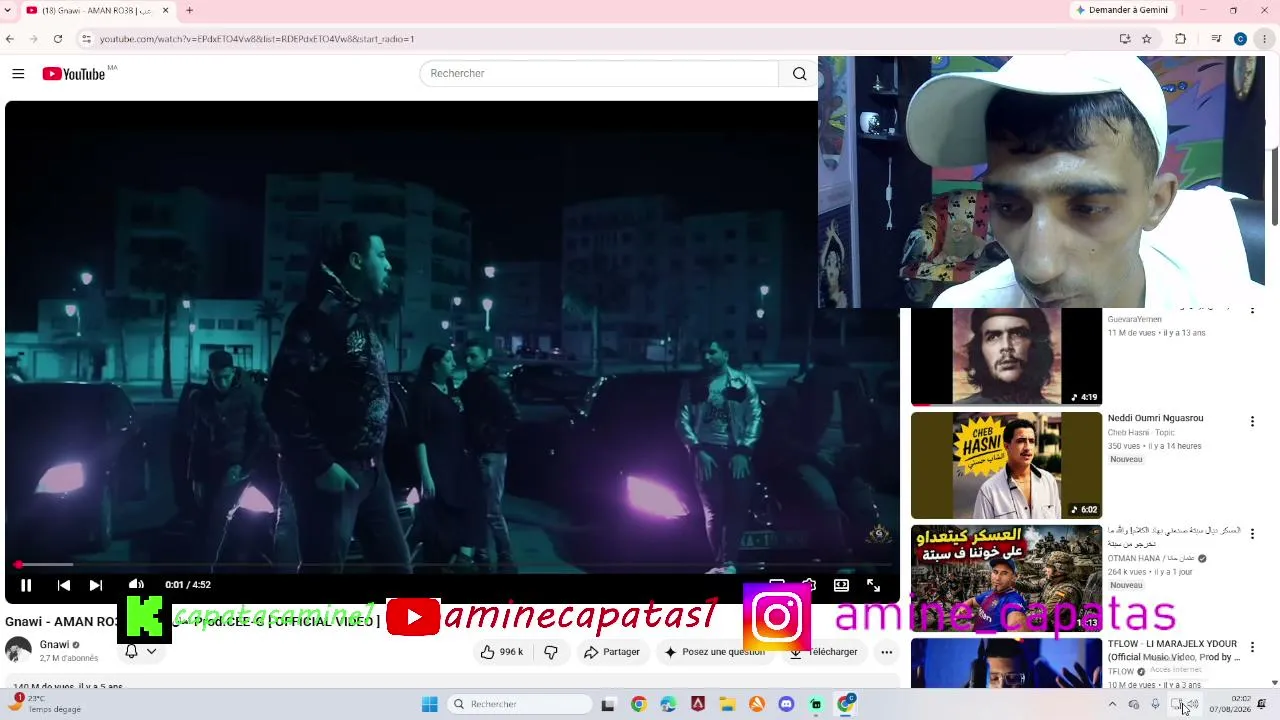Open the YouTube guide hamburger menu
Screen dimensions: 1280x720
18,74
